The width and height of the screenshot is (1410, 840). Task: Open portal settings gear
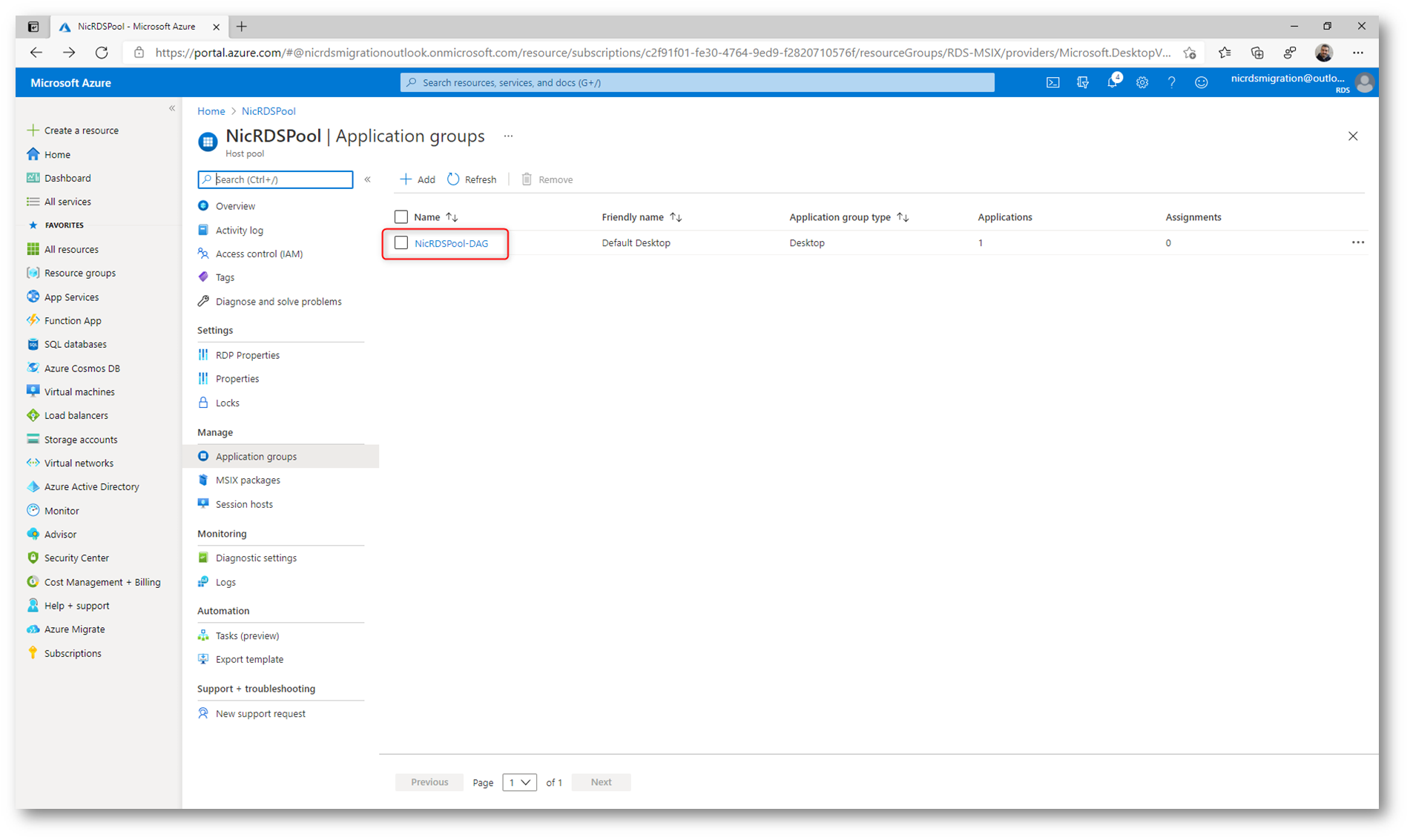[x=1142, y=83]
